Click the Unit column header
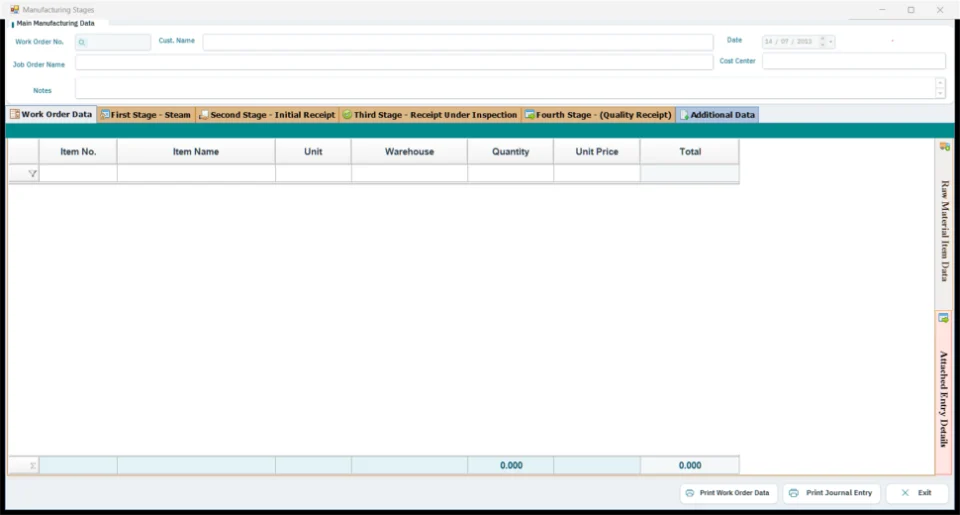The height and width of the screenshot is (515, 960). pos(313,152)
